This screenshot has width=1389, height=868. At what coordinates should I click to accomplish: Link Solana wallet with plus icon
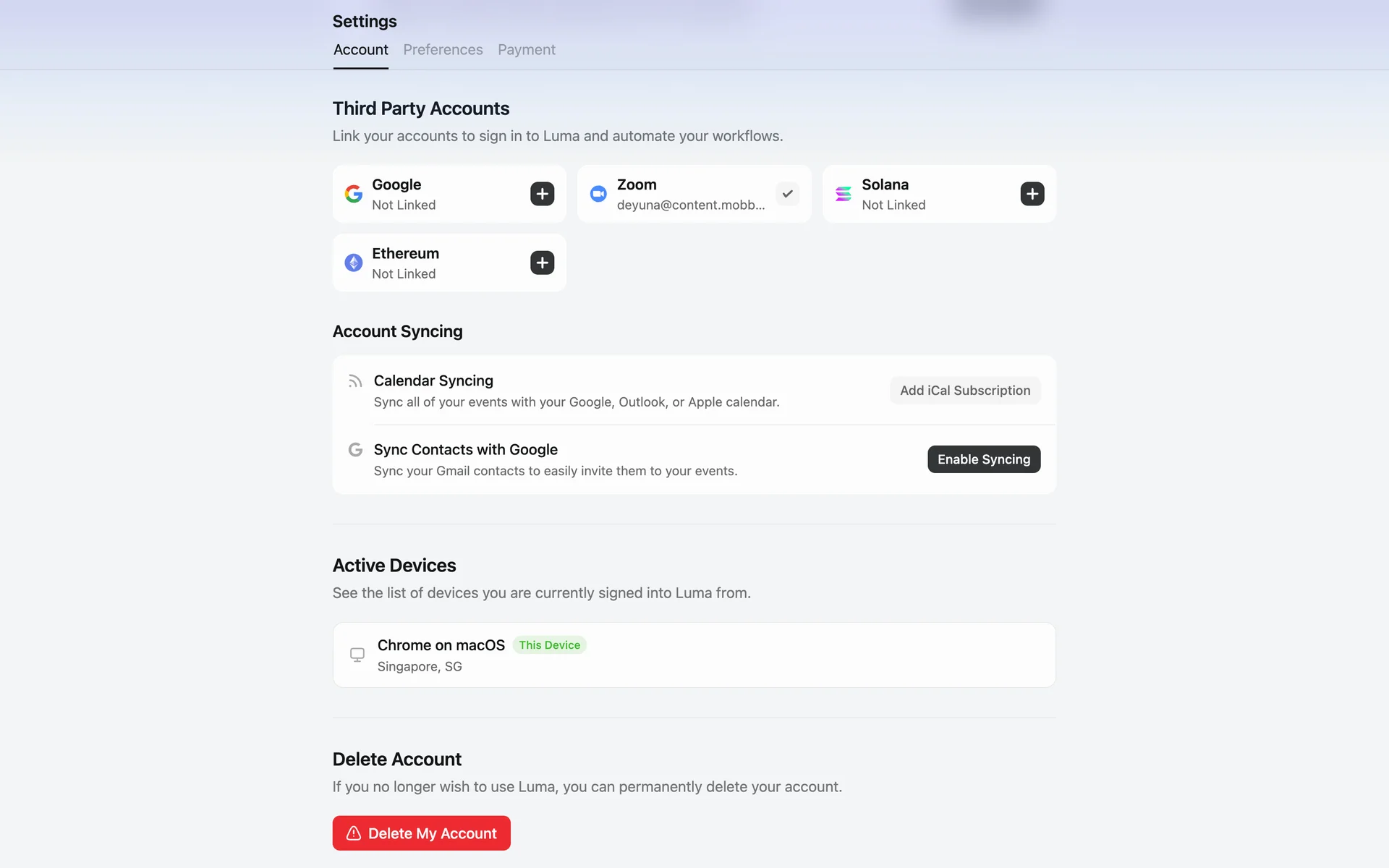coord(1032,194)
